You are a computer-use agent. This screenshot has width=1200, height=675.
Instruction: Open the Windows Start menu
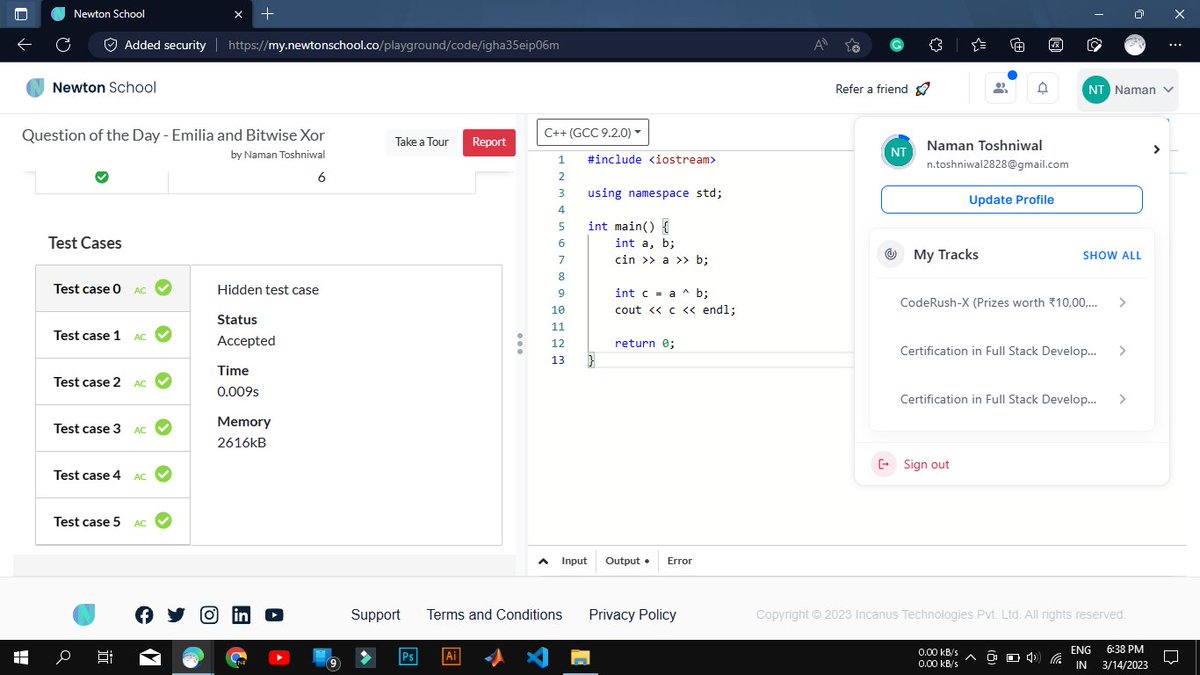[23, 657]
